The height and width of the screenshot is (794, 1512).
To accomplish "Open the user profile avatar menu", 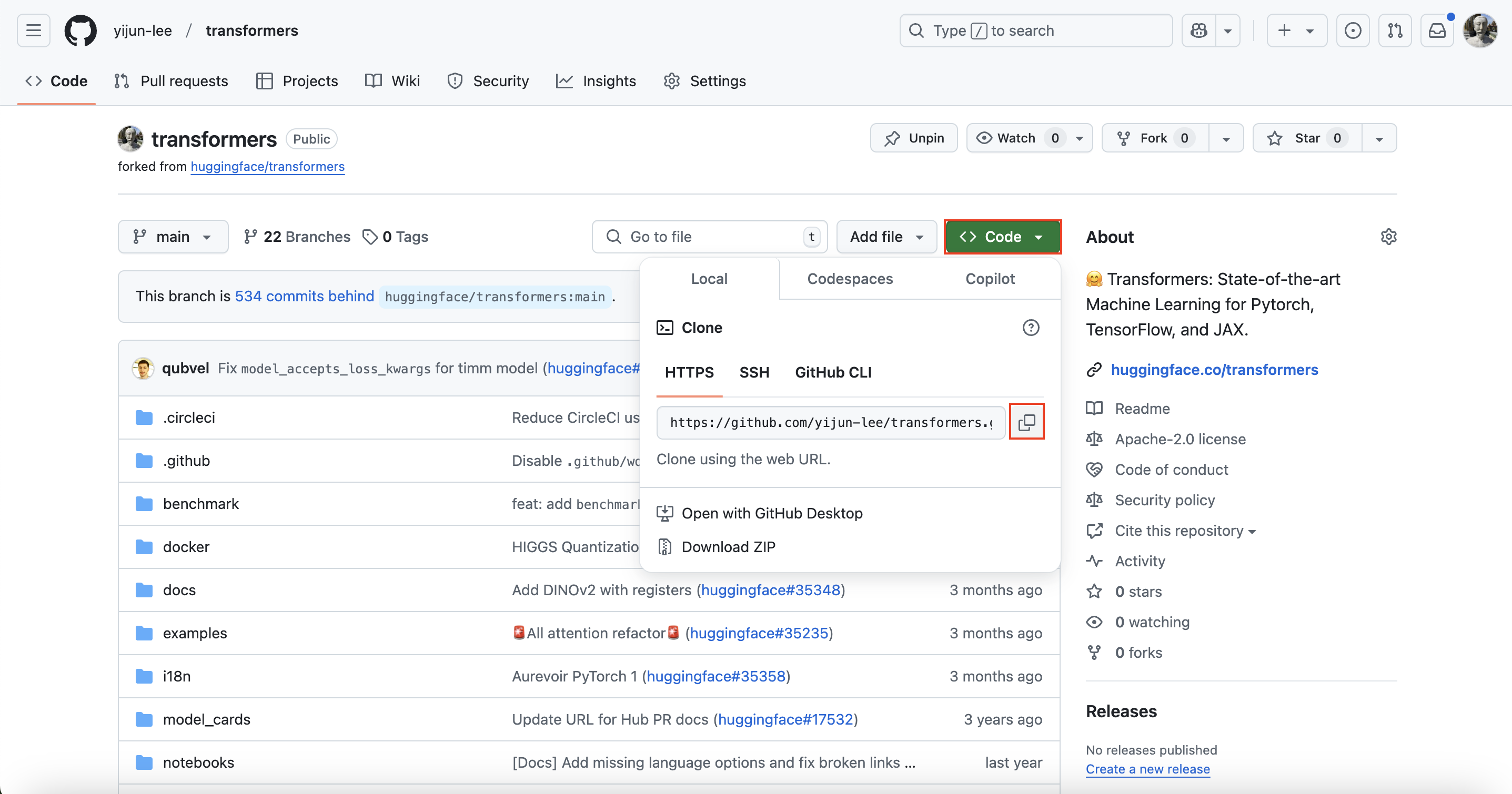I will coord(1480,30).
